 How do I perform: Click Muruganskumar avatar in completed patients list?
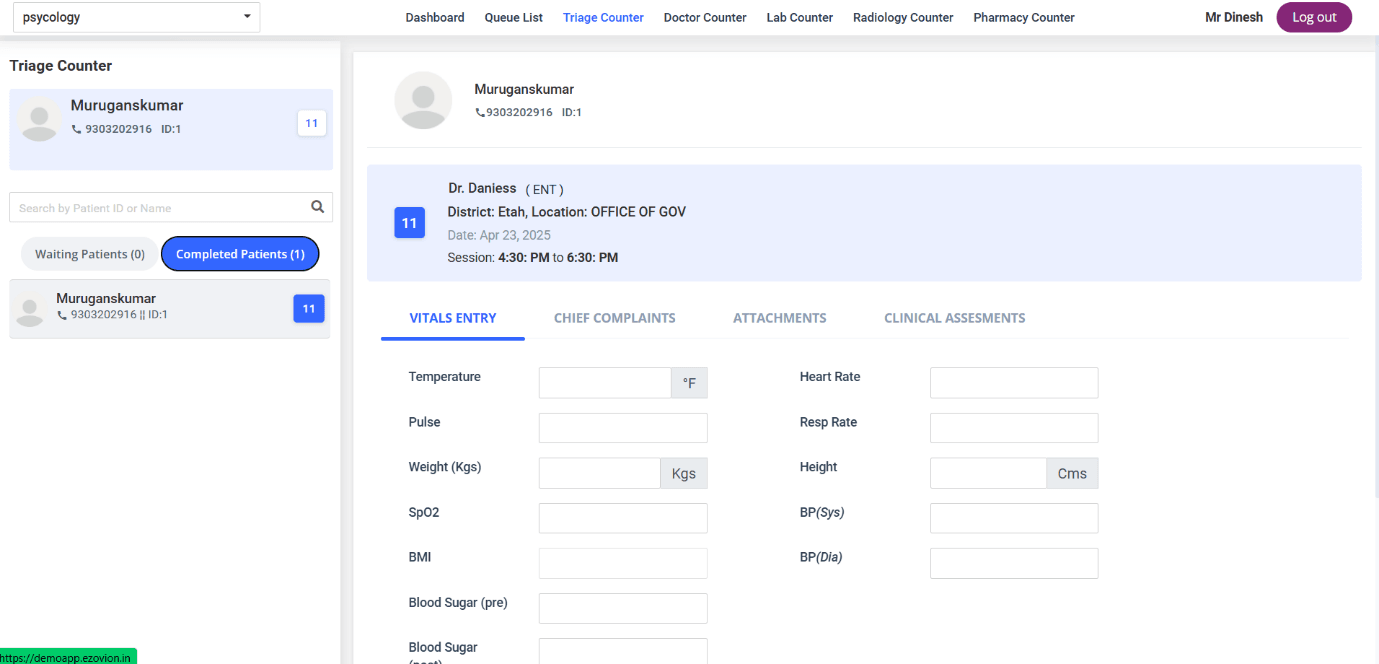pyautogui.click(x=32, y=309)
